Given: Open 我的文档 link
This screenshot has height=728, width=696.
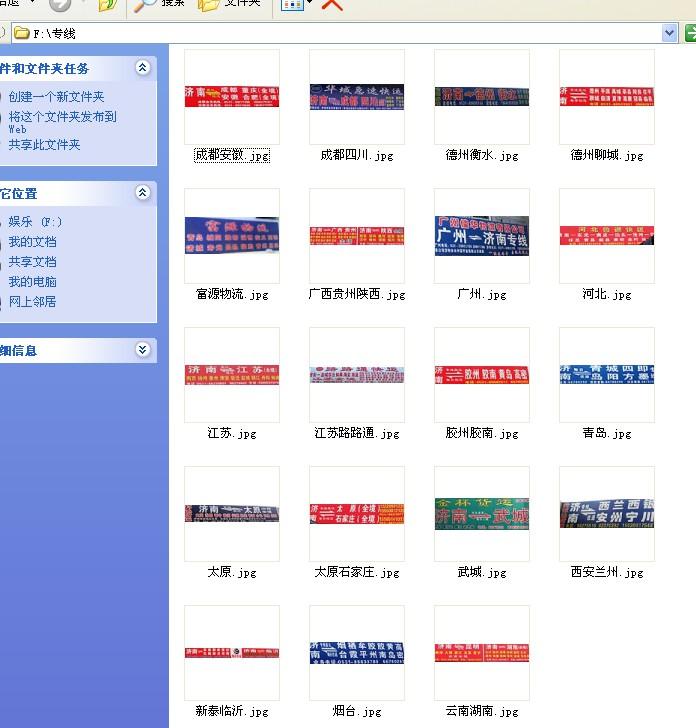Looking at the screenshot, I should 33,241.
